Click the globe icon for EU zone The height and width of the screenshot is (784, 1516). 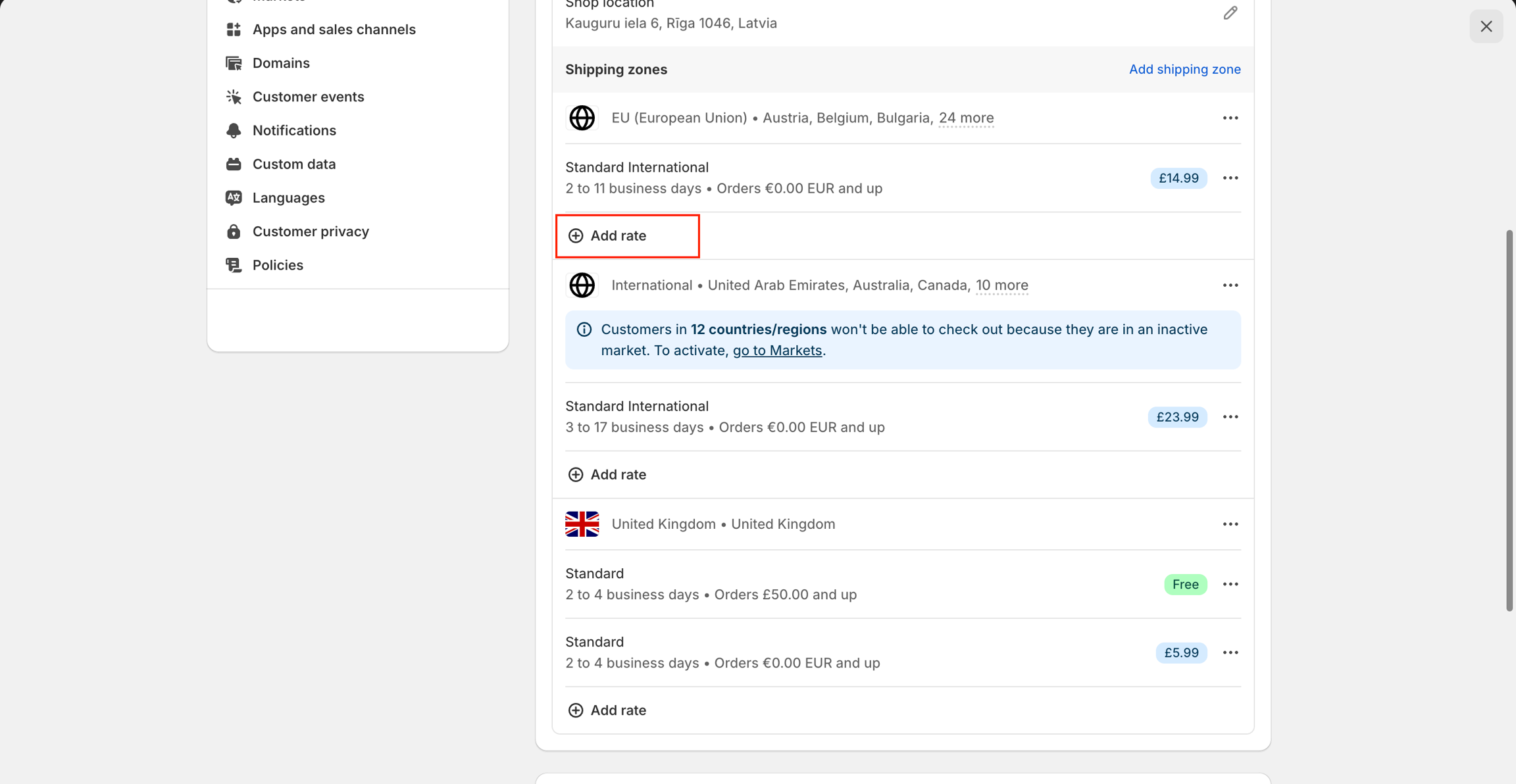click(x=582, y=118)
